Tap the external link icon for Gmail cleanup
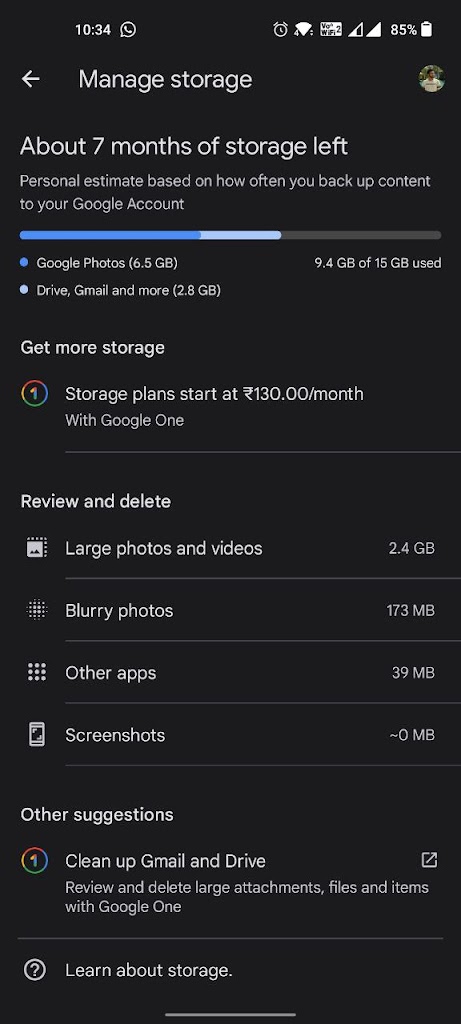The image size is (461, 1024). (429, 860)
